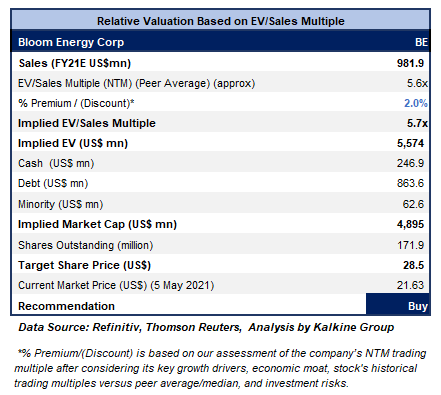Click the Implied Market Cap value 4,895

pyautogui.click(x=410, y=224)
